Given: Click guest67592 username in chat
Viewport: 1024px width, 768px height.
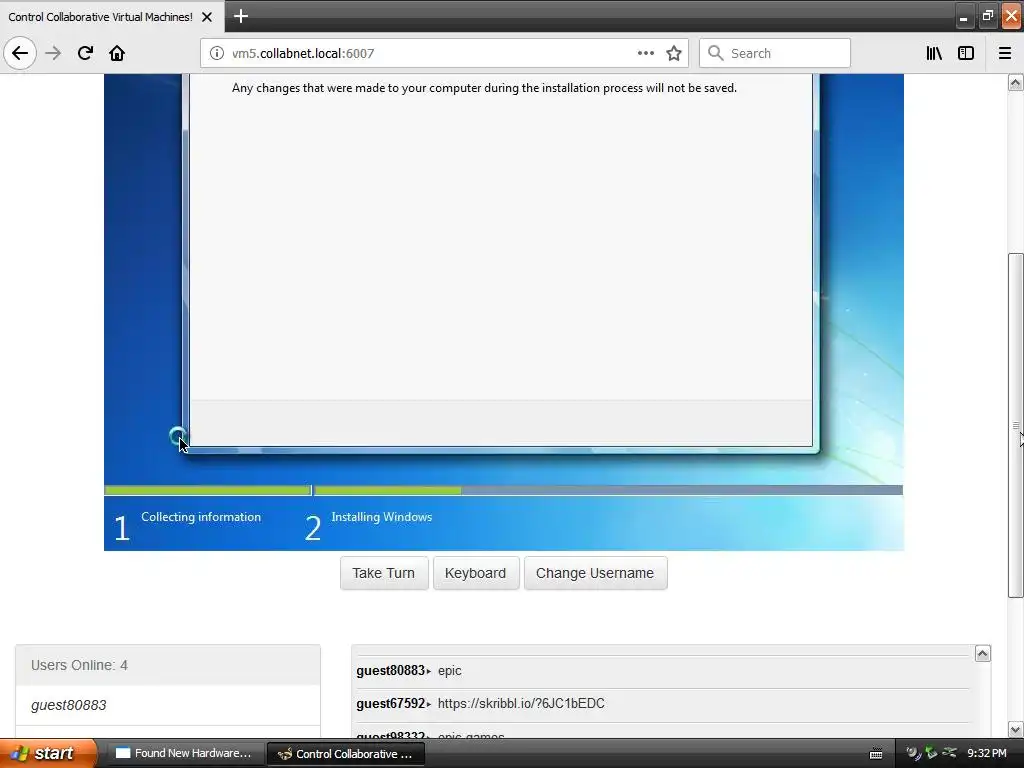Looking at the screenshot, I should tap(391, 703).
